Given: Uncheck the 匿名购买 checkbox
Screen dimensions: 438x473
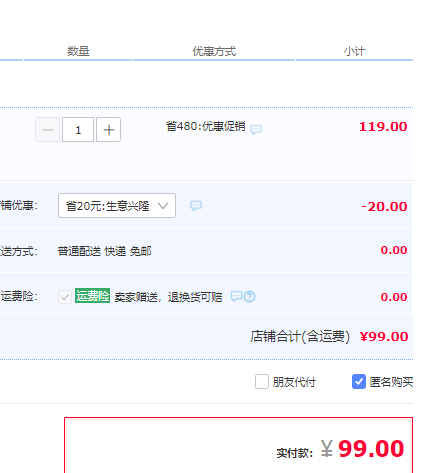Looking at the screenshot, I should point(359,382).
